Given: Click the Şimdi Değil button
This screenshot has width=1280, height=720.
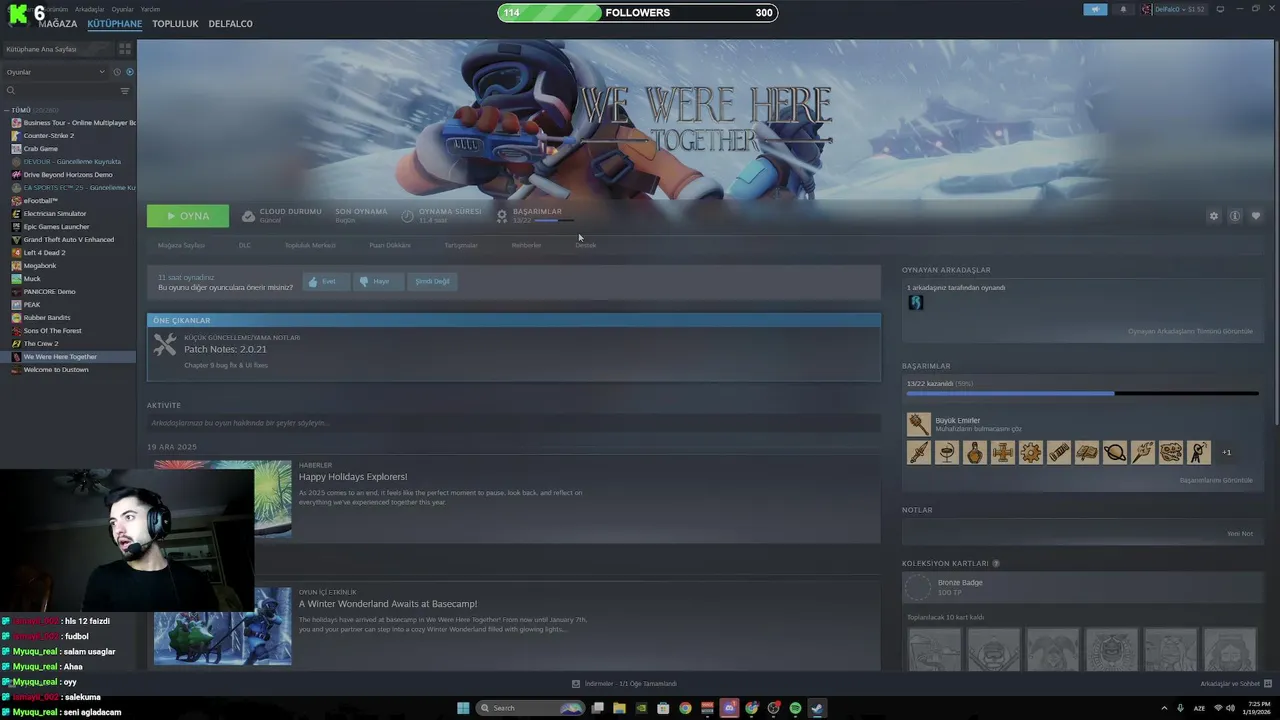Looking at the screenshot, I should [x=432, y=282].
